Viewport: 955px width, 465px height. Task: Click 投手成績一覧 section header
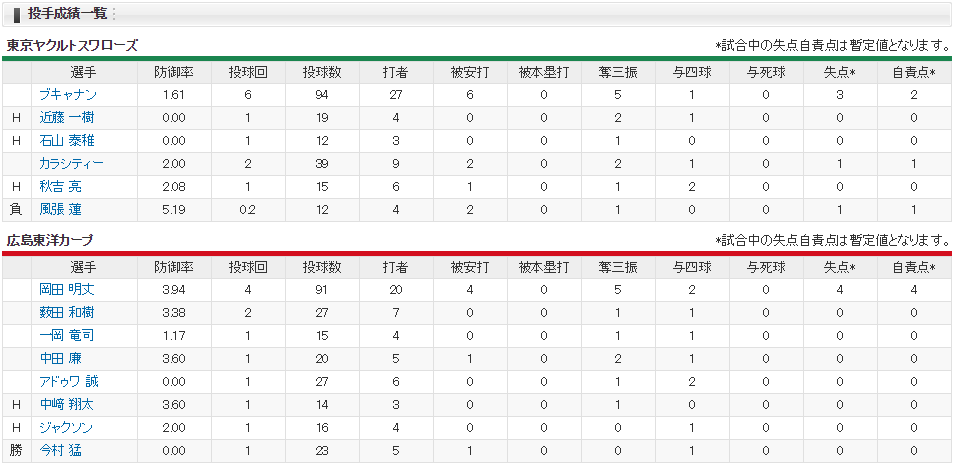[x=67, y=13]
